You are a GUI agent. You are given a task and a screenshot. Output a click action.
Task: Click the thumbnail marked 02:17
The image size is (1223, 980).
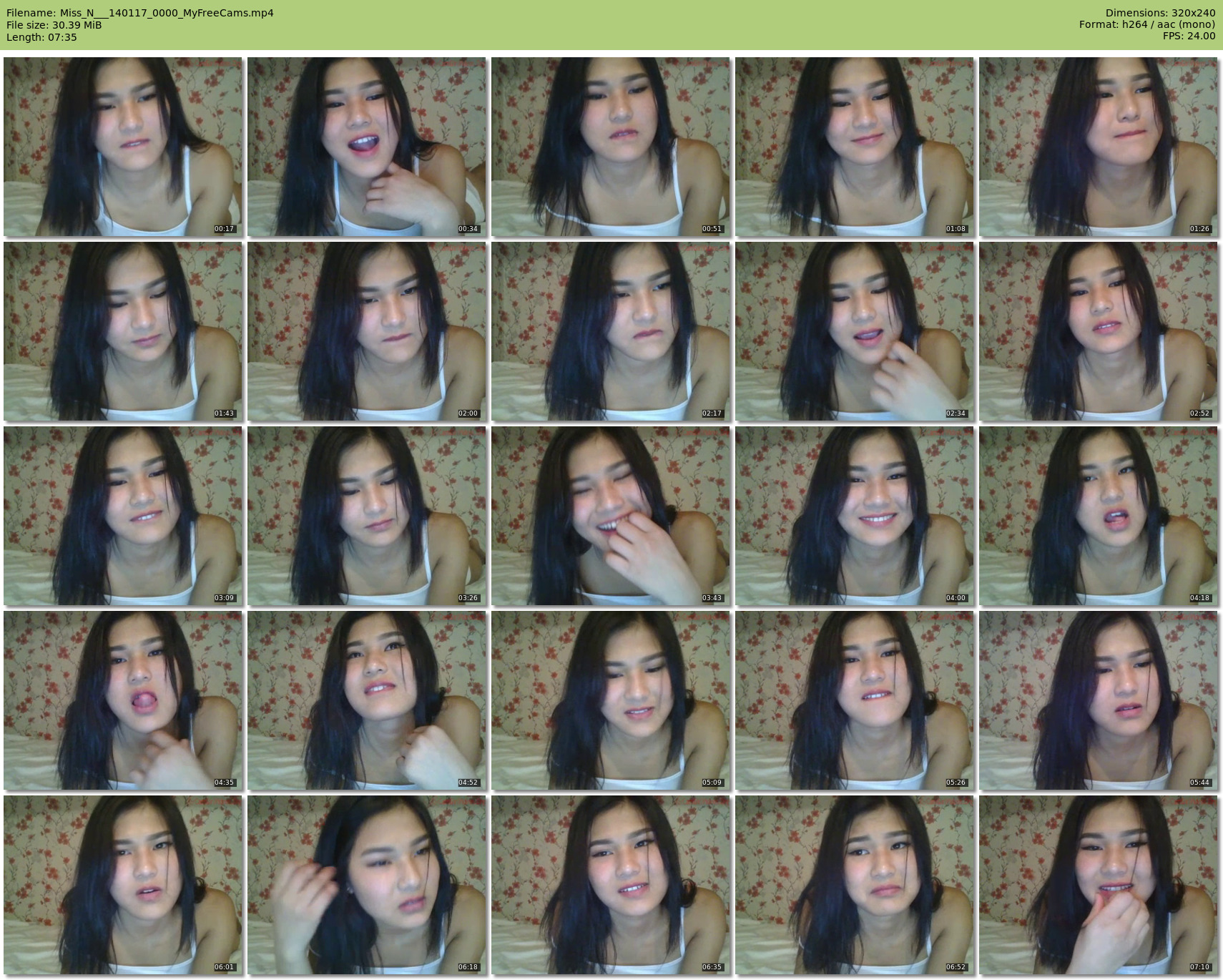point(610,331)
